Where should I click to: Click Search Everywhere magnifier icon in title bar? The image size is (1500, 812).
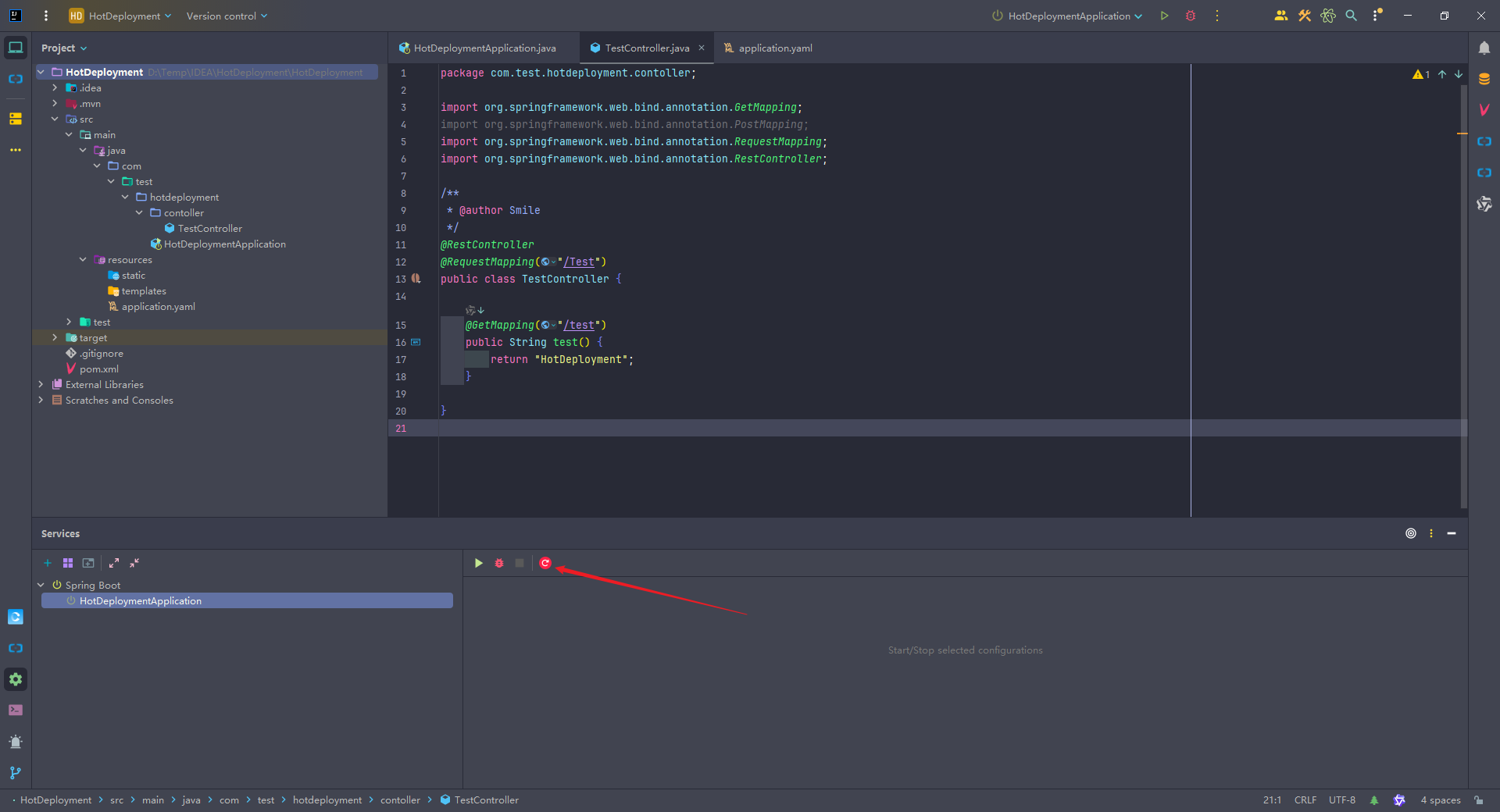[x=1352, y=16]
